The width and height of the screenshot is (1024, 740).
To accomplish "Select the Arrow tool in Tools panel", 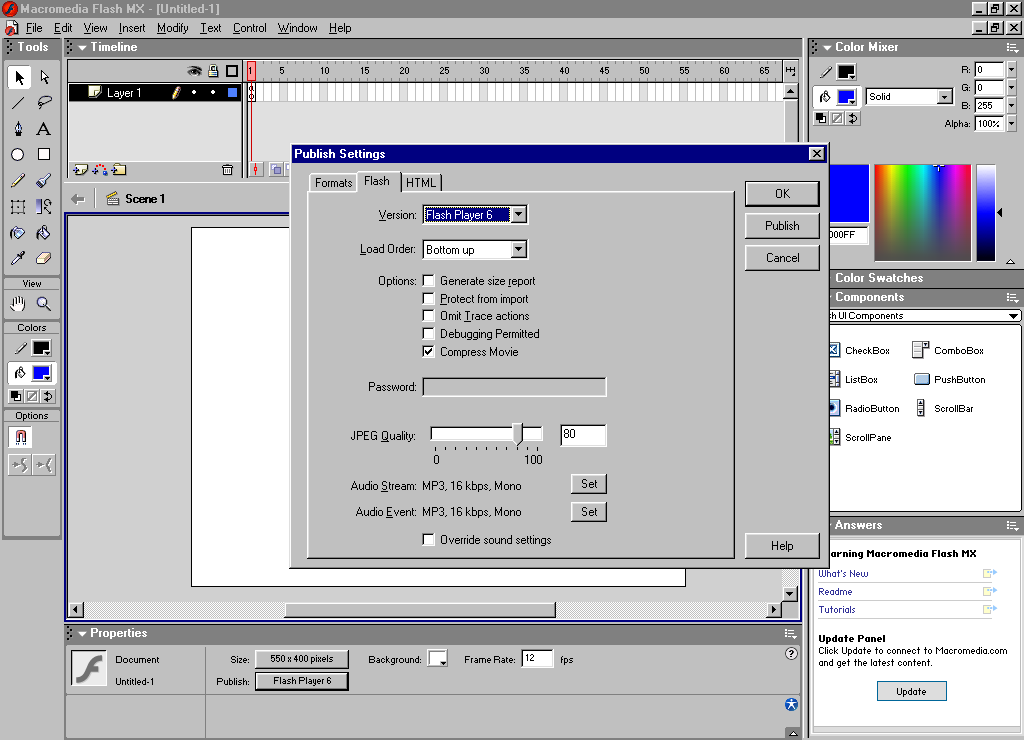I will [x=19, y=77].
